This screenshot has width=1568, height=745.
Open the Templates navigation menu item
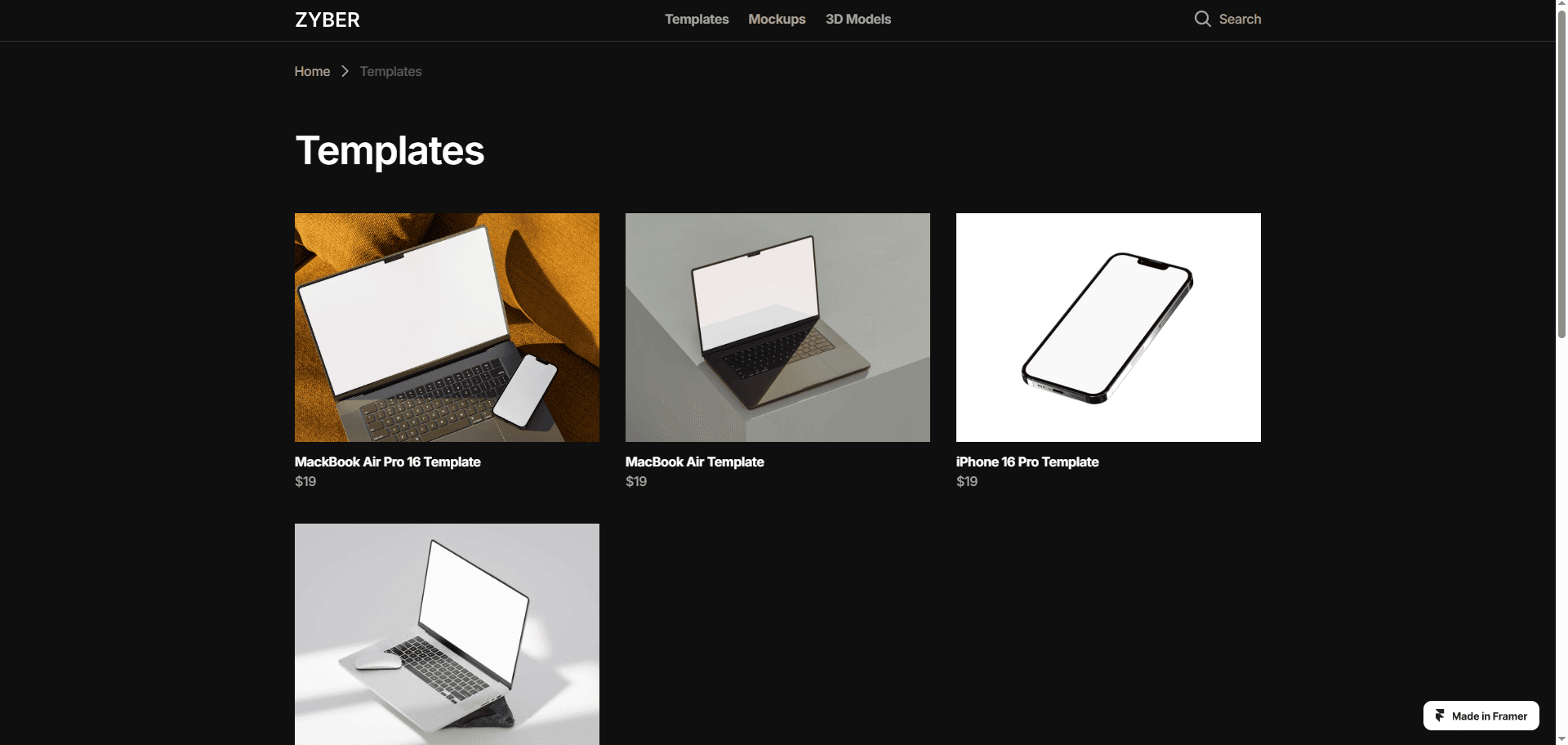697,19
